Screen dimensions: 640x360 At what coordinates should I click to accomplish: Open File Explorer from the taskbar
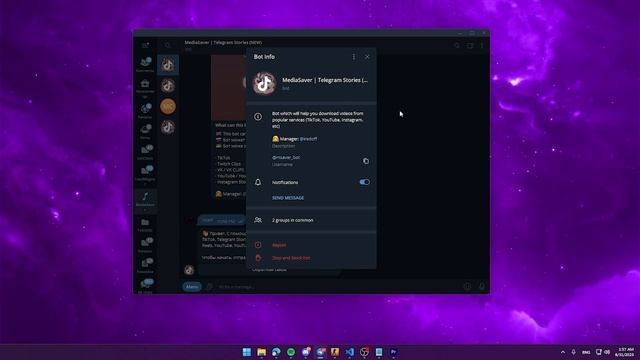pos(261,352)
